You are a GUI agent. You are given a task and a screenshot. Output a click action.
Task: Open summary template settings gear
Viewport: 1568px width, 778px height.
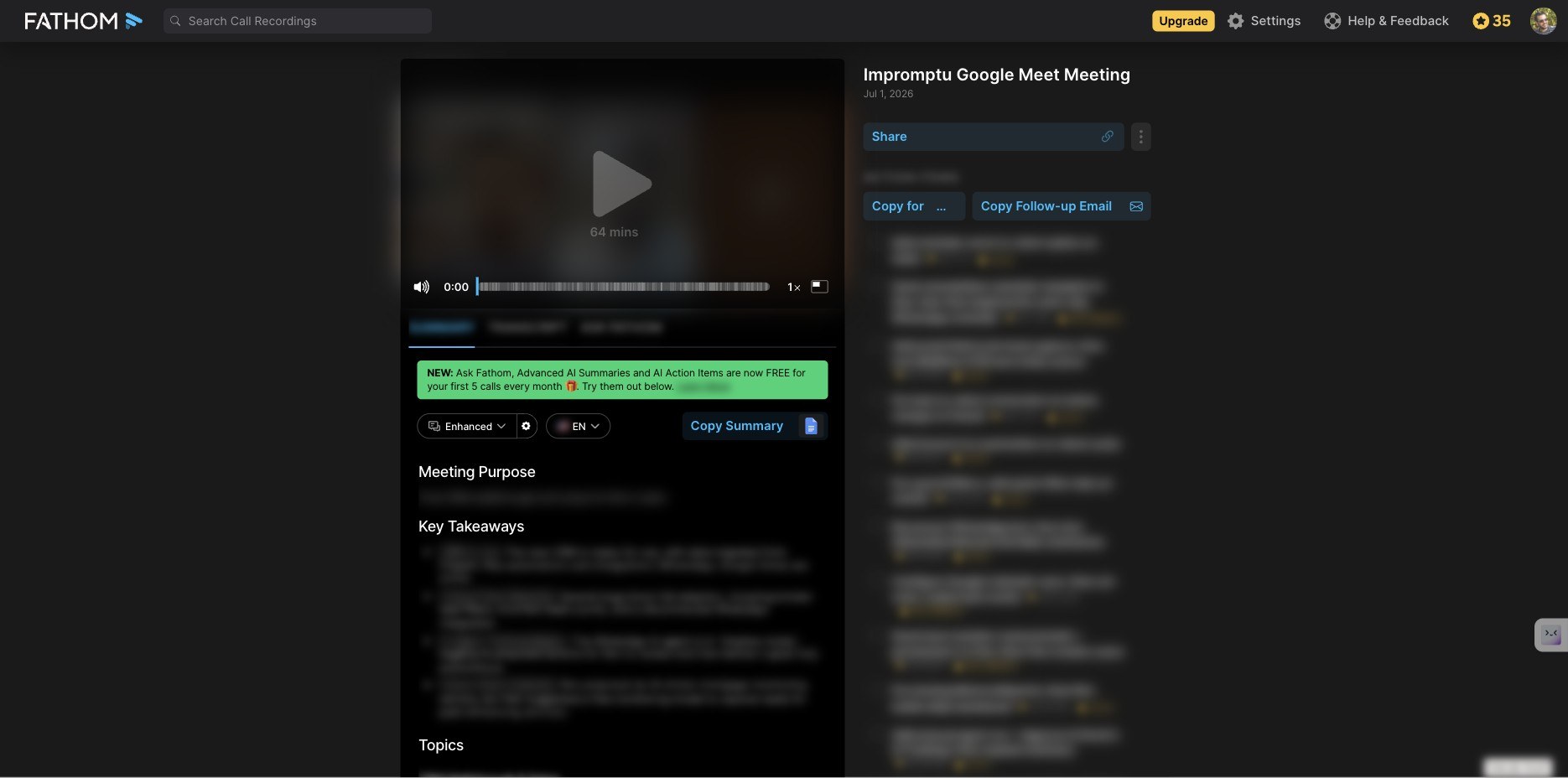(x=527, y=426)
